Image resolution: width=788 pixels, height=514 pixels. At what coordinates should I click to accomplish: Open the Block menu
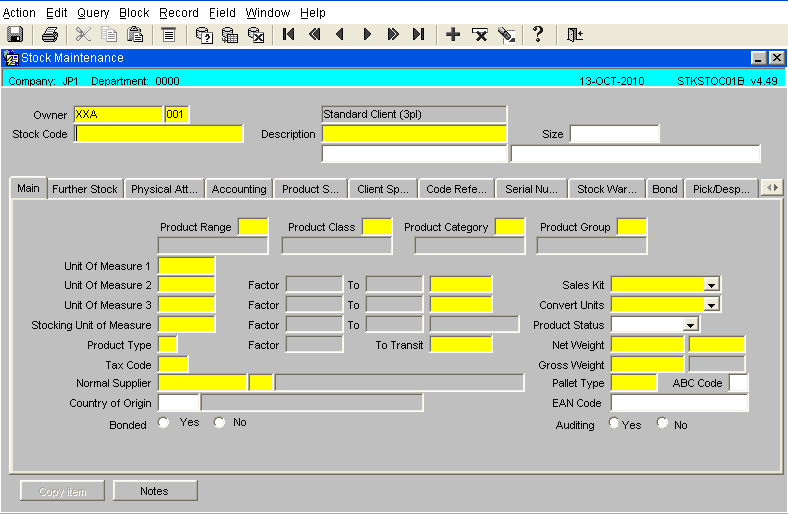134,13
